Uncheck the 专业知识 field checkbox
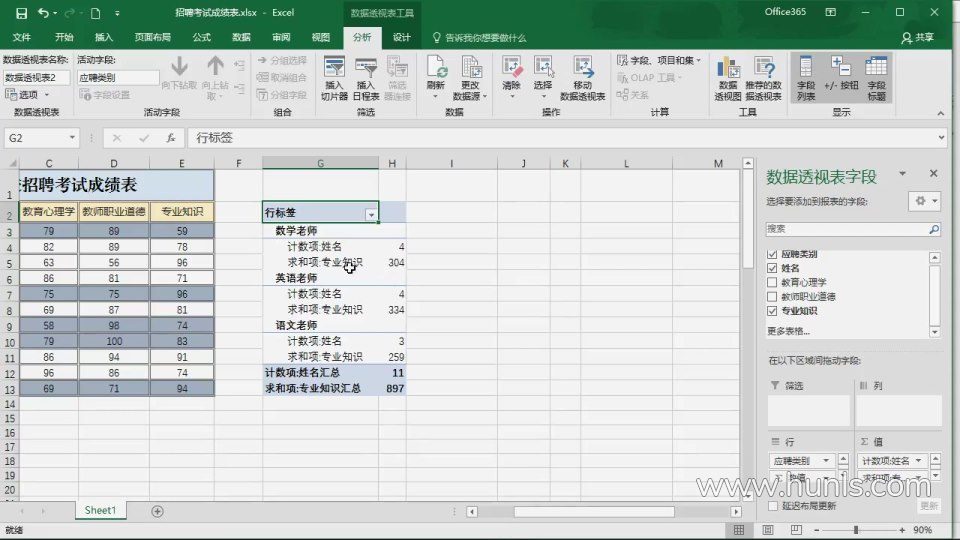960x540 pixels. point(771,310)
